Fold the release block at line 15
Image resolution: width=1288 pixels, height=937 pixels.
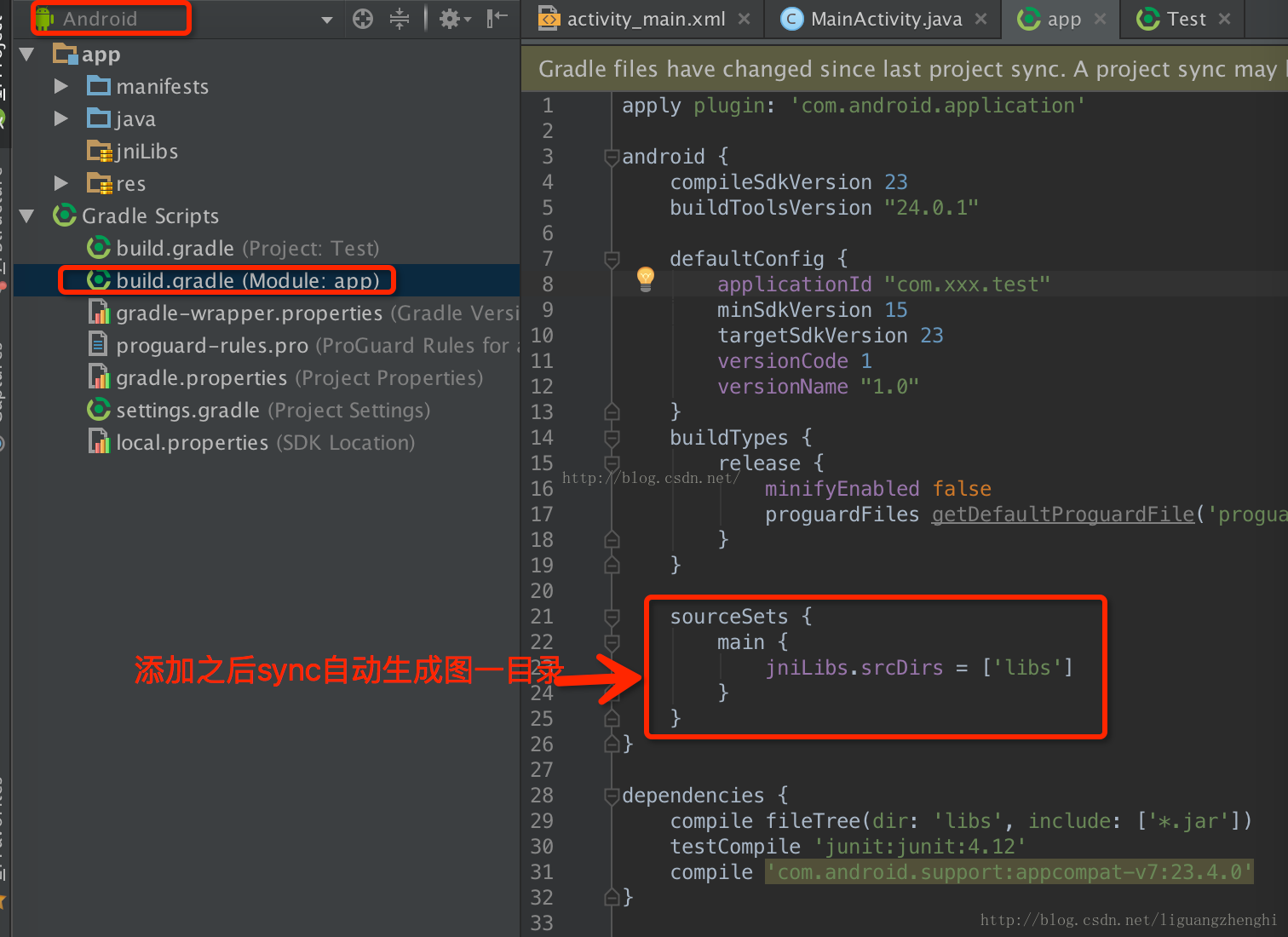coord(612,463)
